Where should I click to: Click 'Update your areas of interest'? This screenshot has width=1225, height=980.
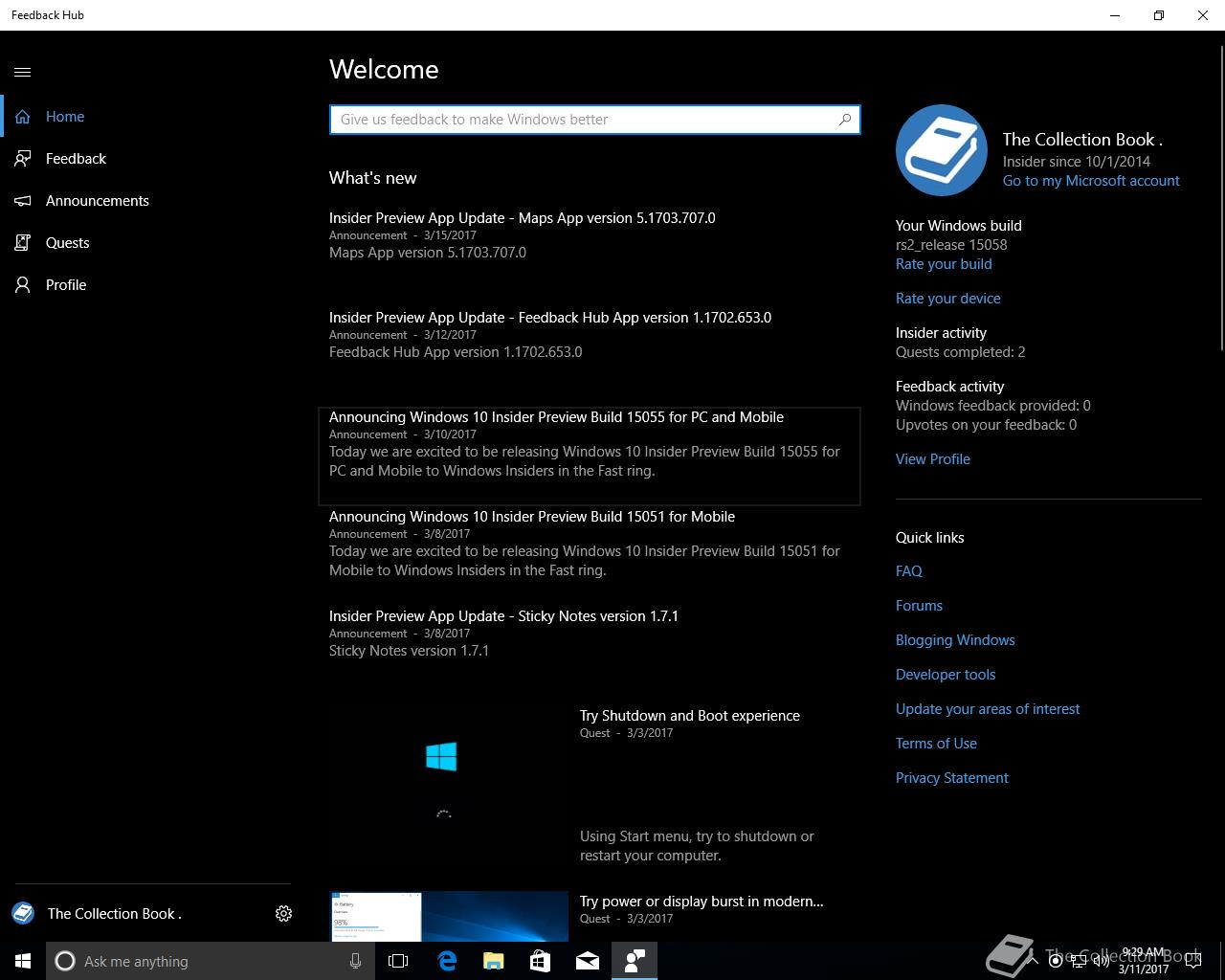(988, 709)
